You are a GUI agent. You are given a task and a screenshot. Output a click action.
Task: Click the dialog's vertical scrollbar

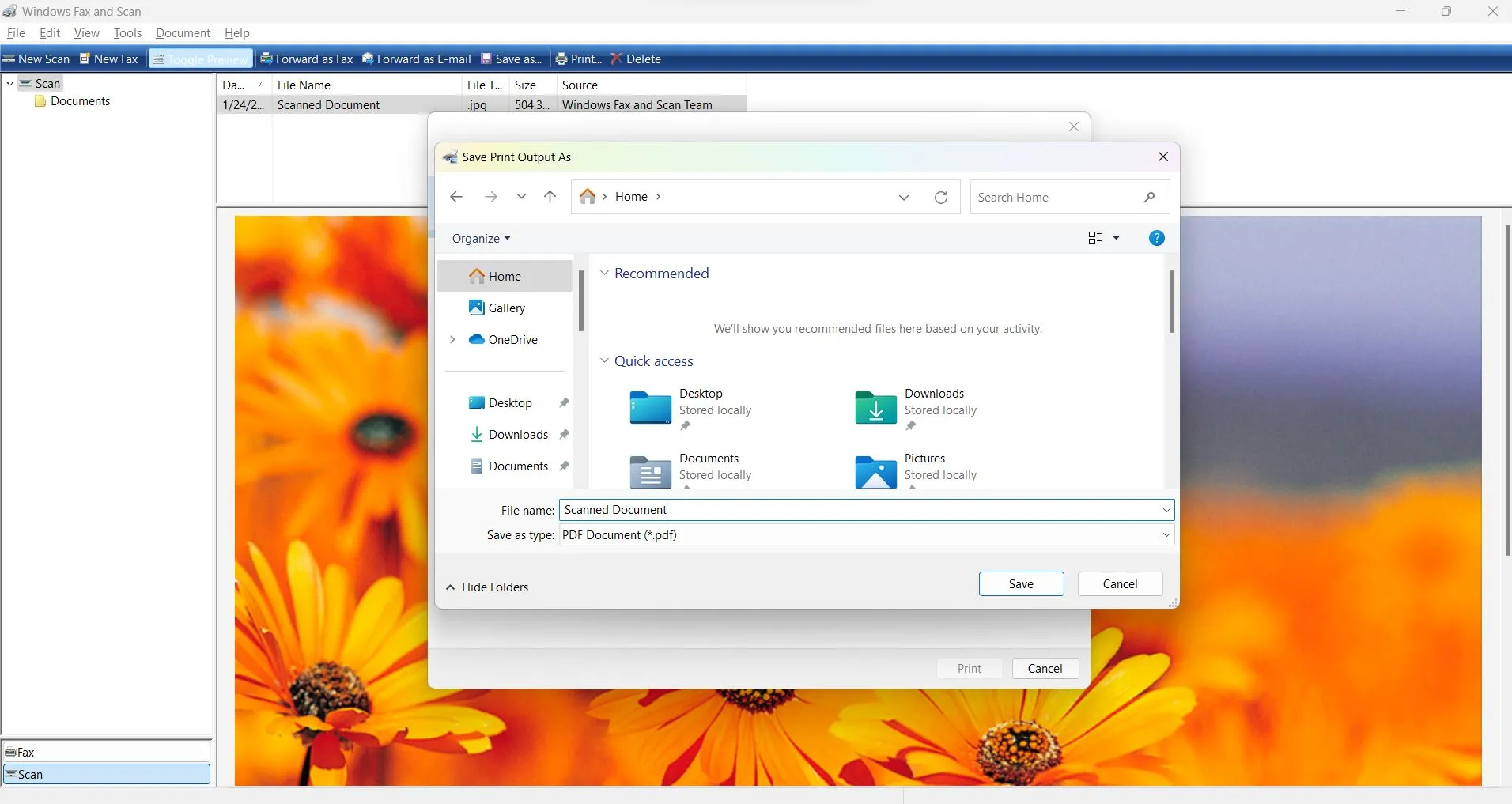click(1171, 302)
